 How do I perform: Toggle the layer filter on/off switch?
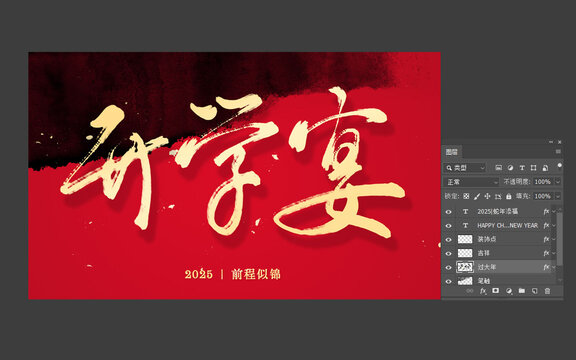pyautogui.click(x=559, y=166)
